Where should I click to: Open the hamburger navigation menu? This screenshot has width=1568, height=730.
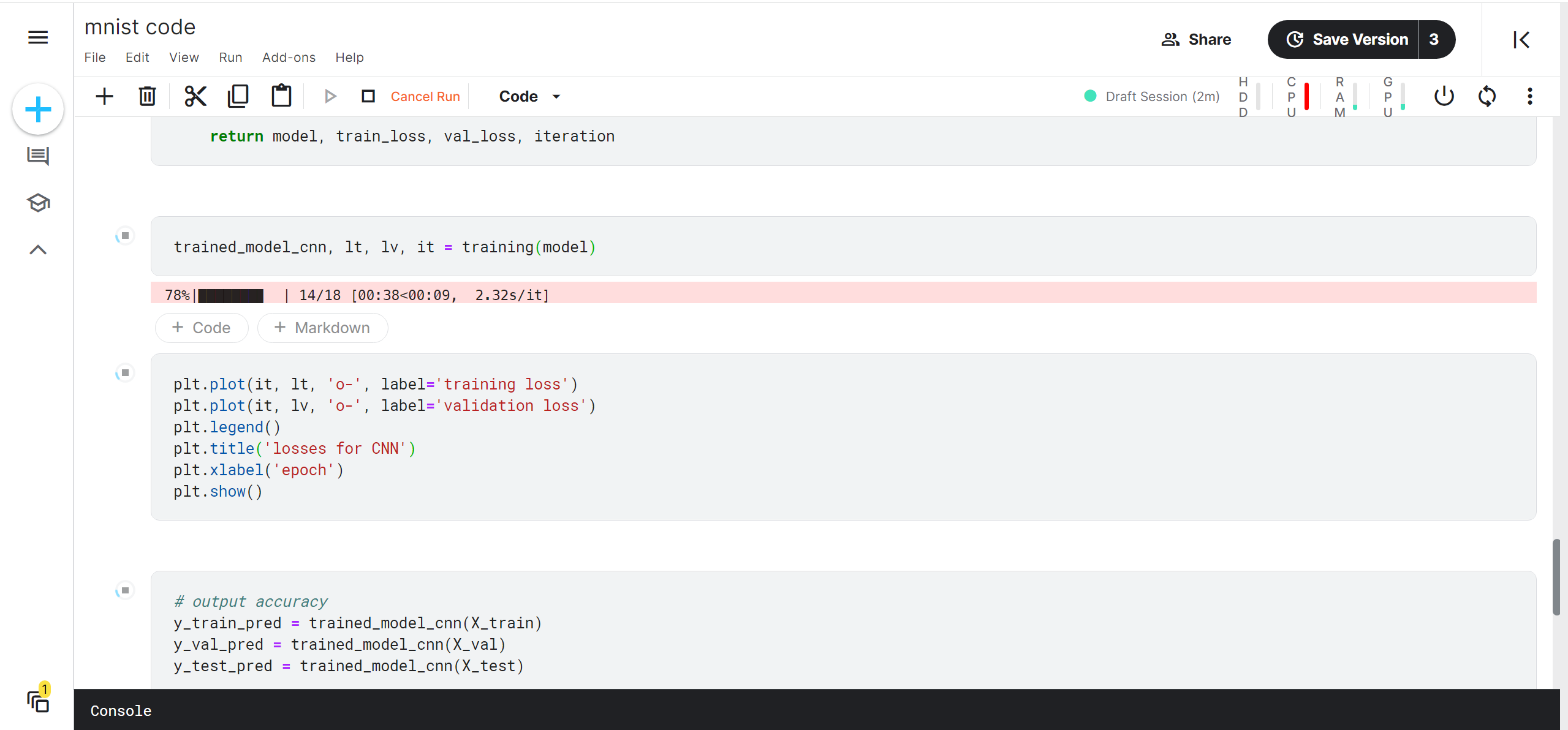click(x=37, y=37)
